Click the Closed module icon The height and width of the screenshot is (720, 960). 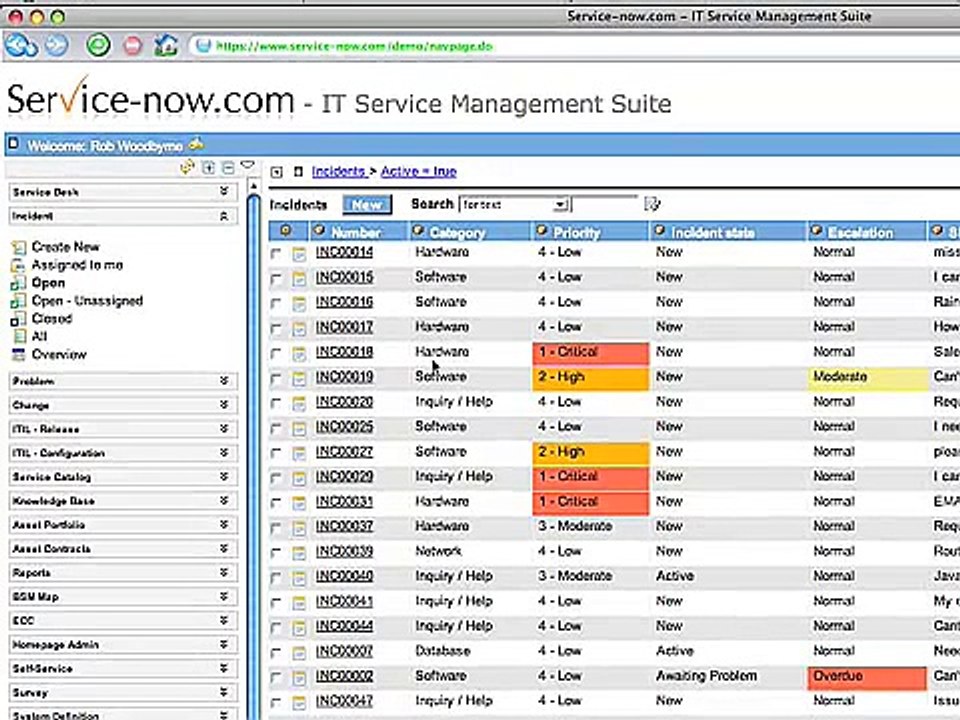coord(18,318)
